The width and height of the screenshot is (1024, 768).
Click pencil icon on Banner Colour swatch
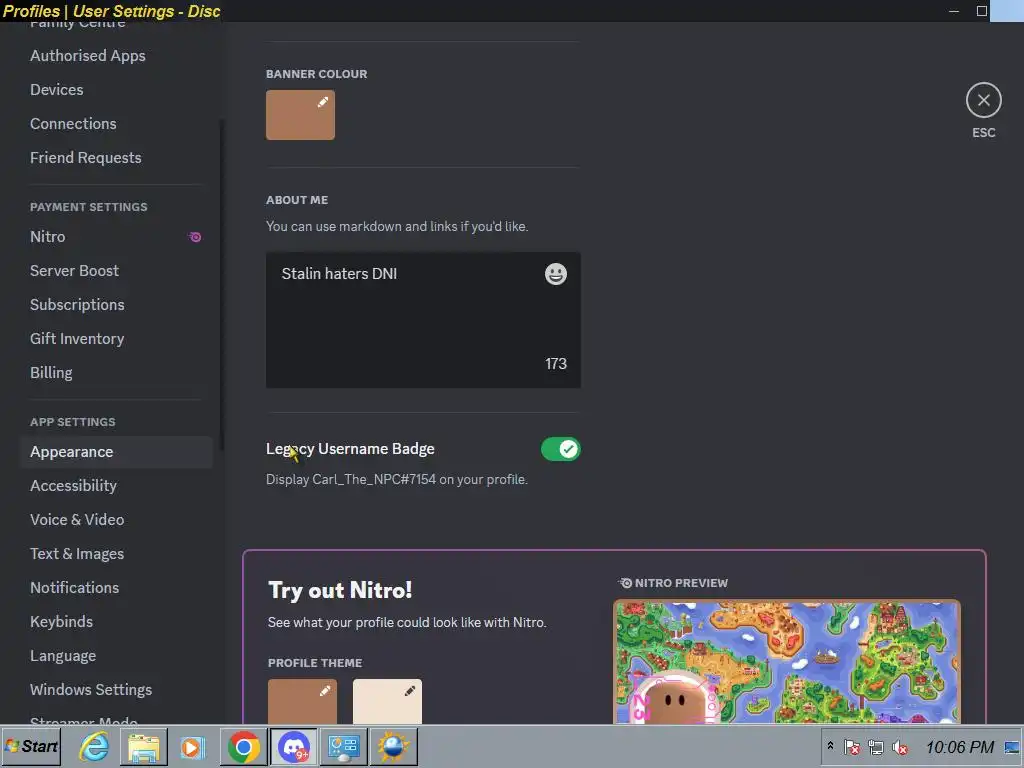(323, 102)
